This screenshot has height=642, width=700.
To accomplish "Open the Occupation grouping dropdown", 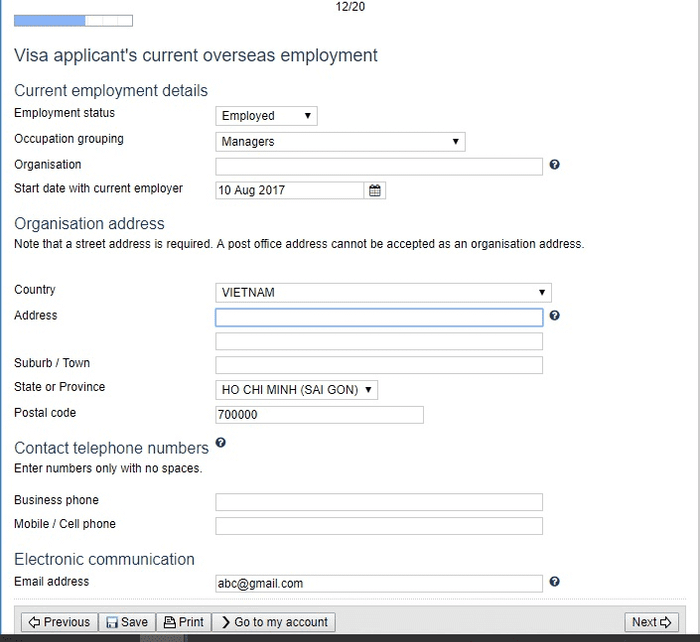I will pos(340,142).
